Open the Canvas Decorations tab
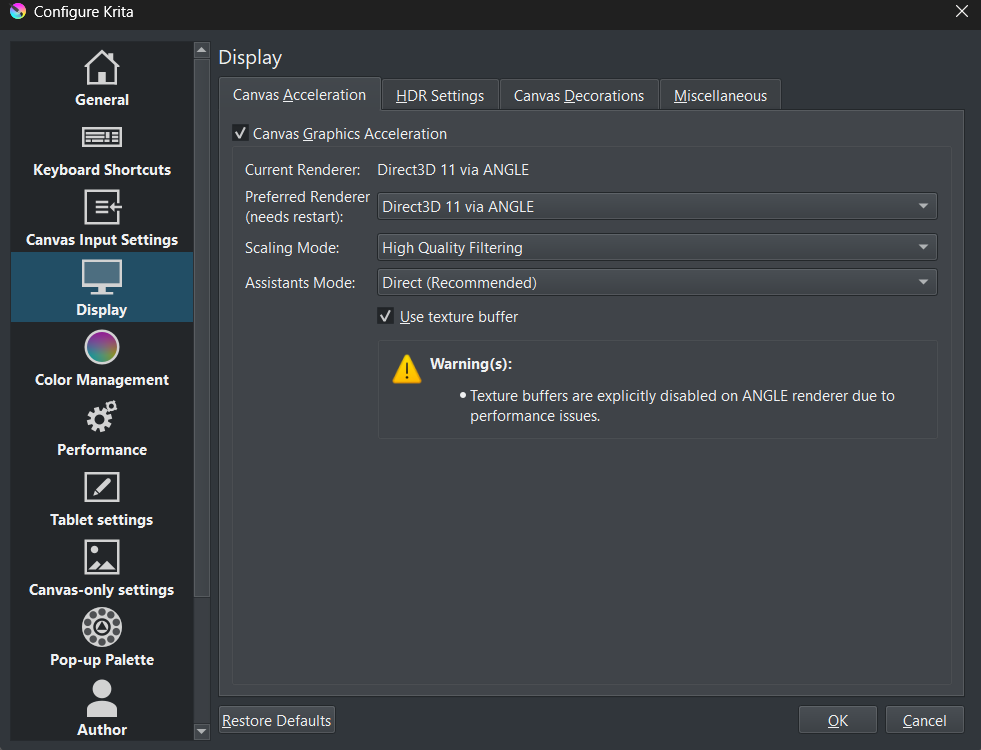The height and width of the screenshot is (750, 981). tap(579, 96)
